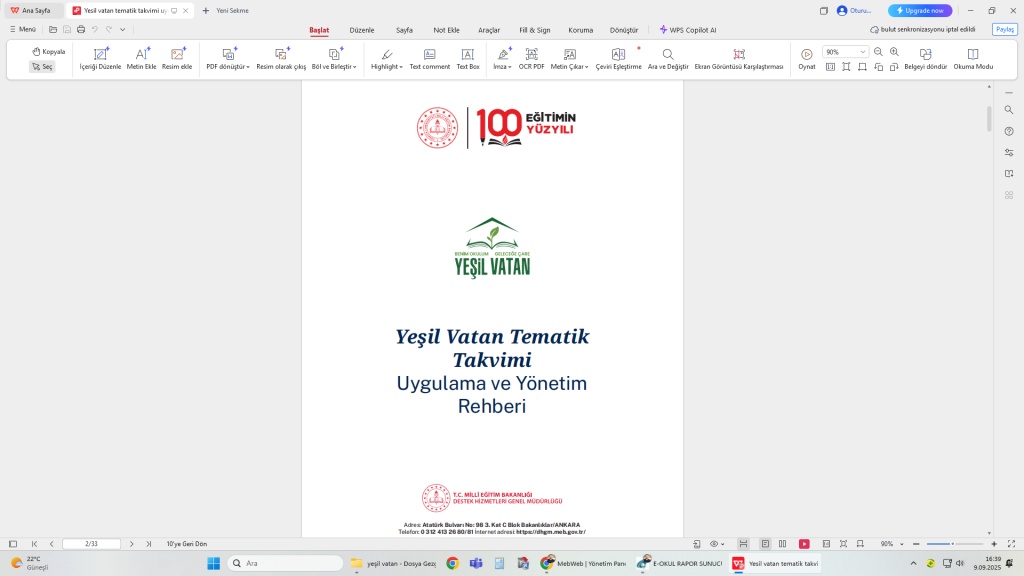1024x576 pixels.
Task: Select the Text comment tool
Action: coord(430,54)
